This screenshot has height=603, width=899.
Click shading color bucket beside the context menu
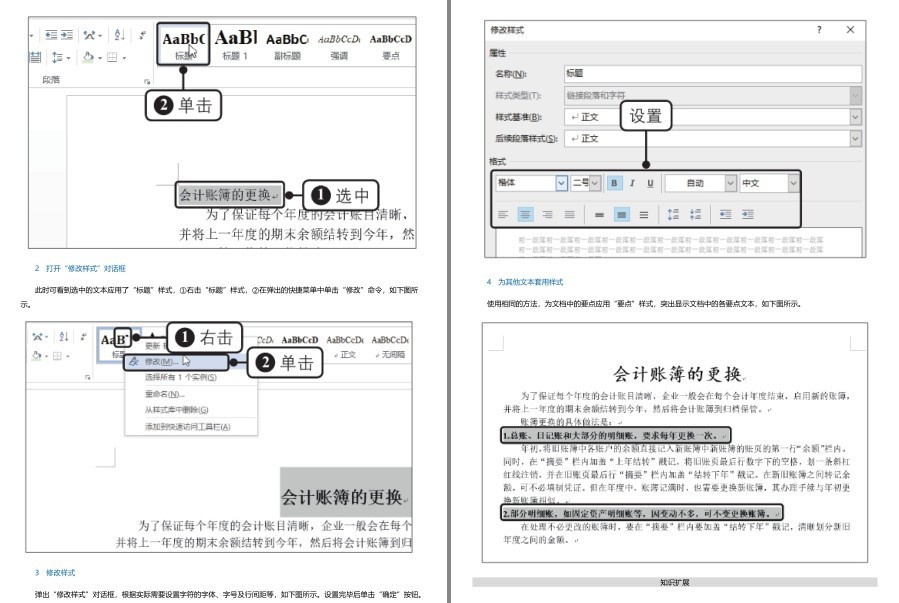37,356
